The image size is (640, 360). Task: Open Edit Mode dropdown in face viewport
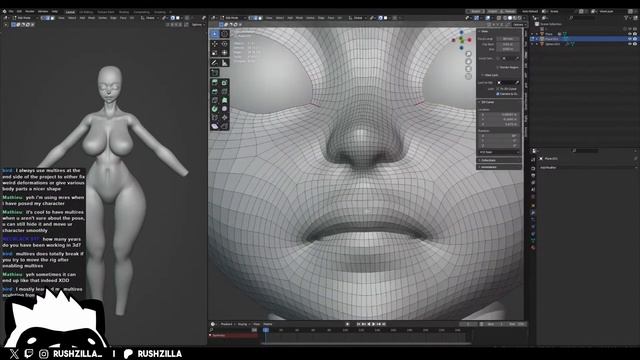(x=233, y=18)
